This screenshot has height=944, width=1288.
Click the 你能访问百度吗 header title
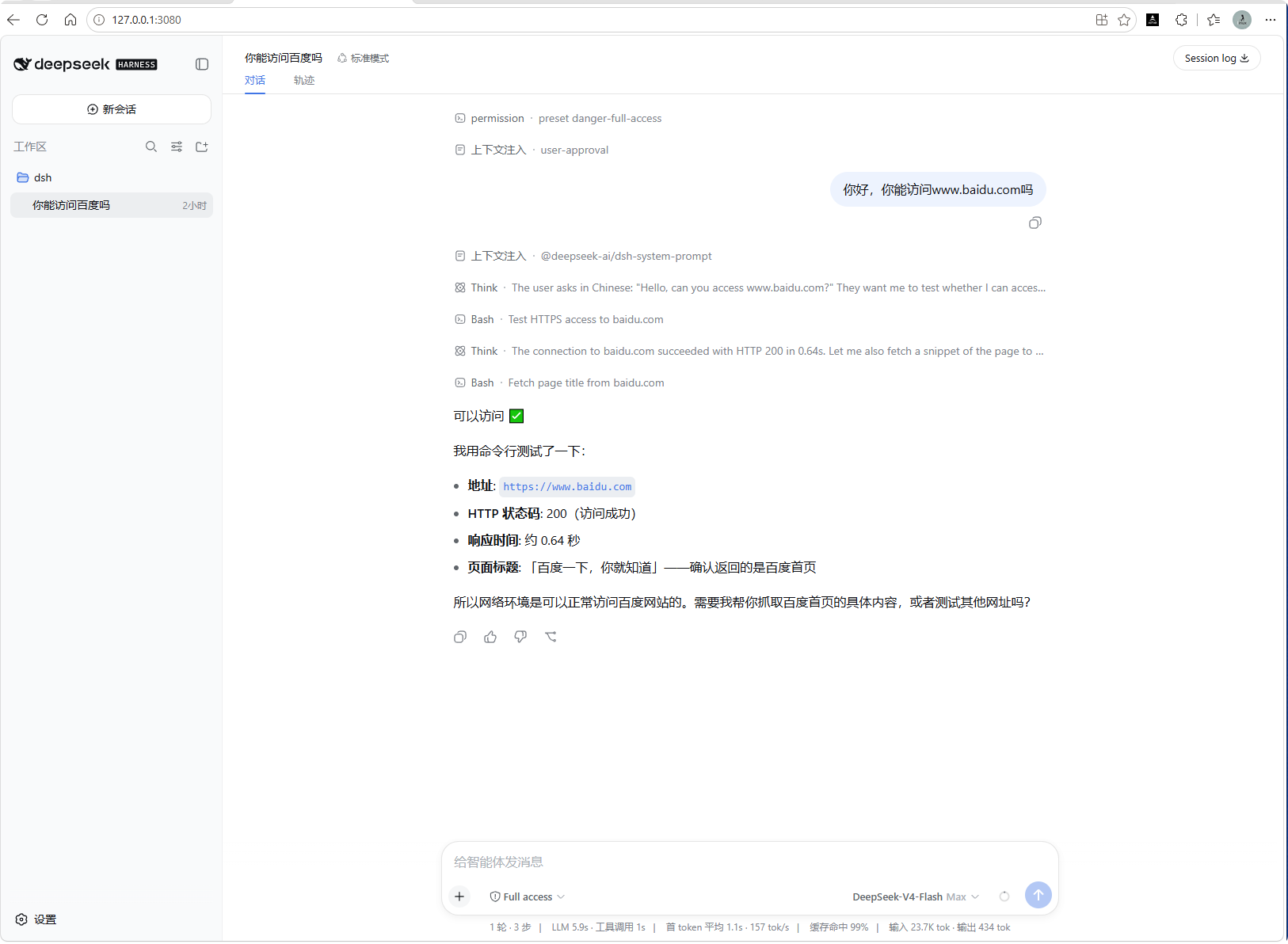[284, 58]
